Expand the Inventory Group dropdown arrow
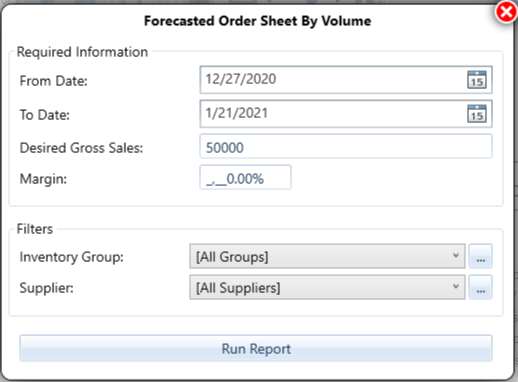The height and width of the screenshot is (382, 518). [x=456, y=256]
